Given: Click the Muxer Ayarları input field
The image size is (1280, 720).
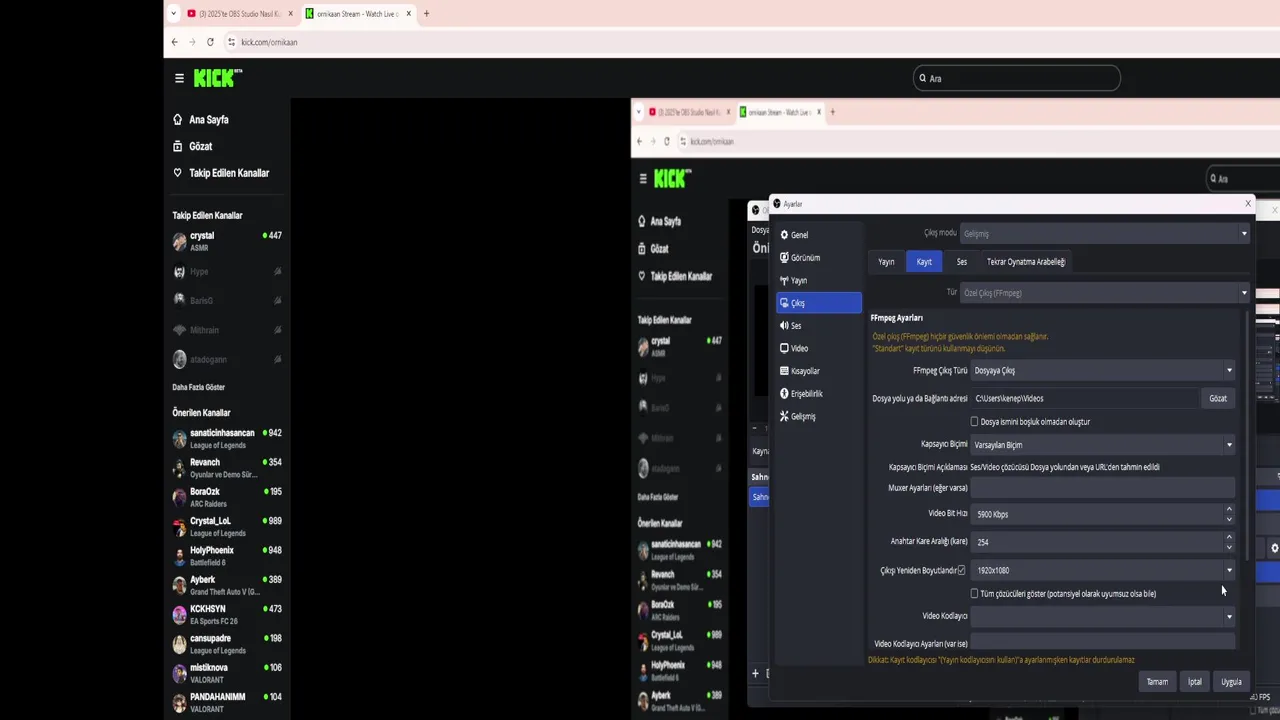Looking at the screenshot, I should pyautogui.click(x=1103, y=488).
